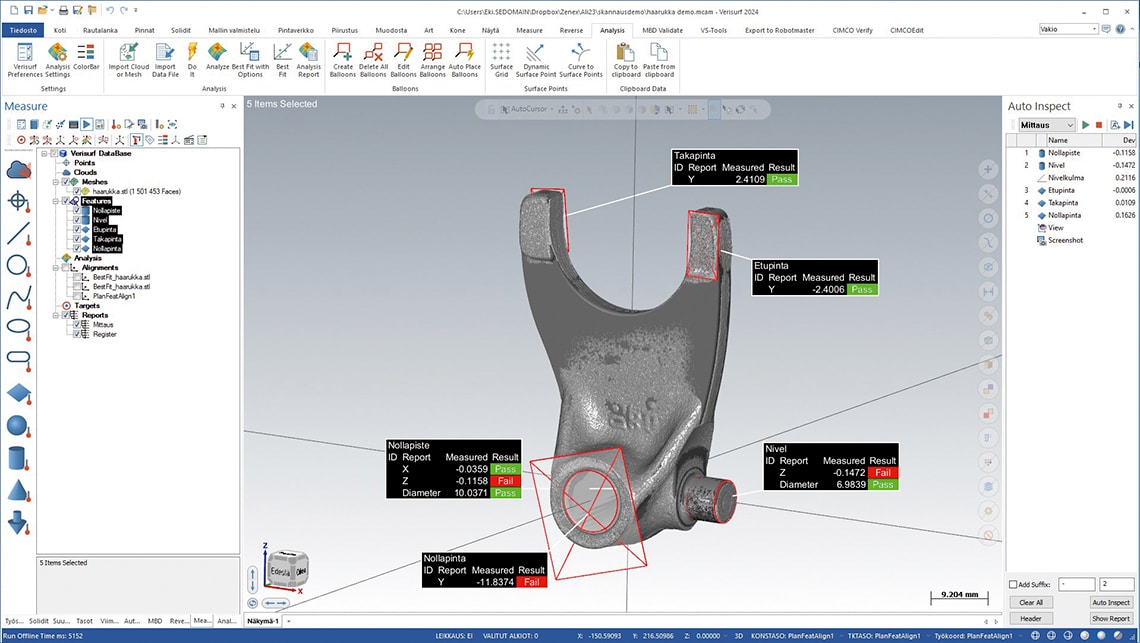This screenshot has height=643, width=1140.
Task: Open the Vakio dropdown at top right
Action: [x=1068, y=29]
